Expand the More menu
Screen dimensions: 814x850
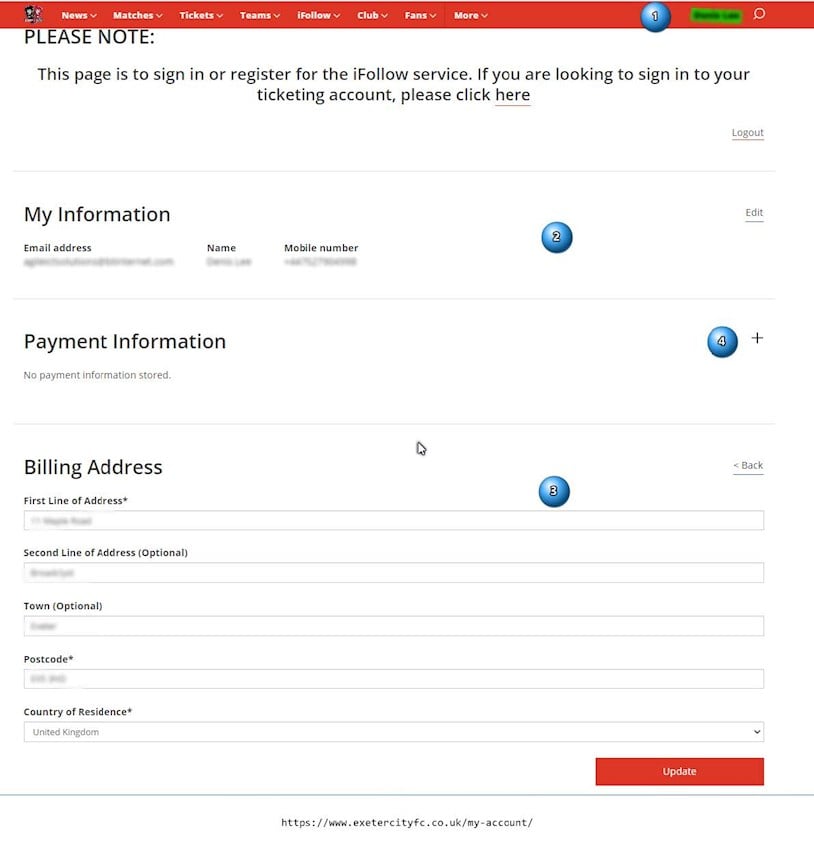point(470,15)
